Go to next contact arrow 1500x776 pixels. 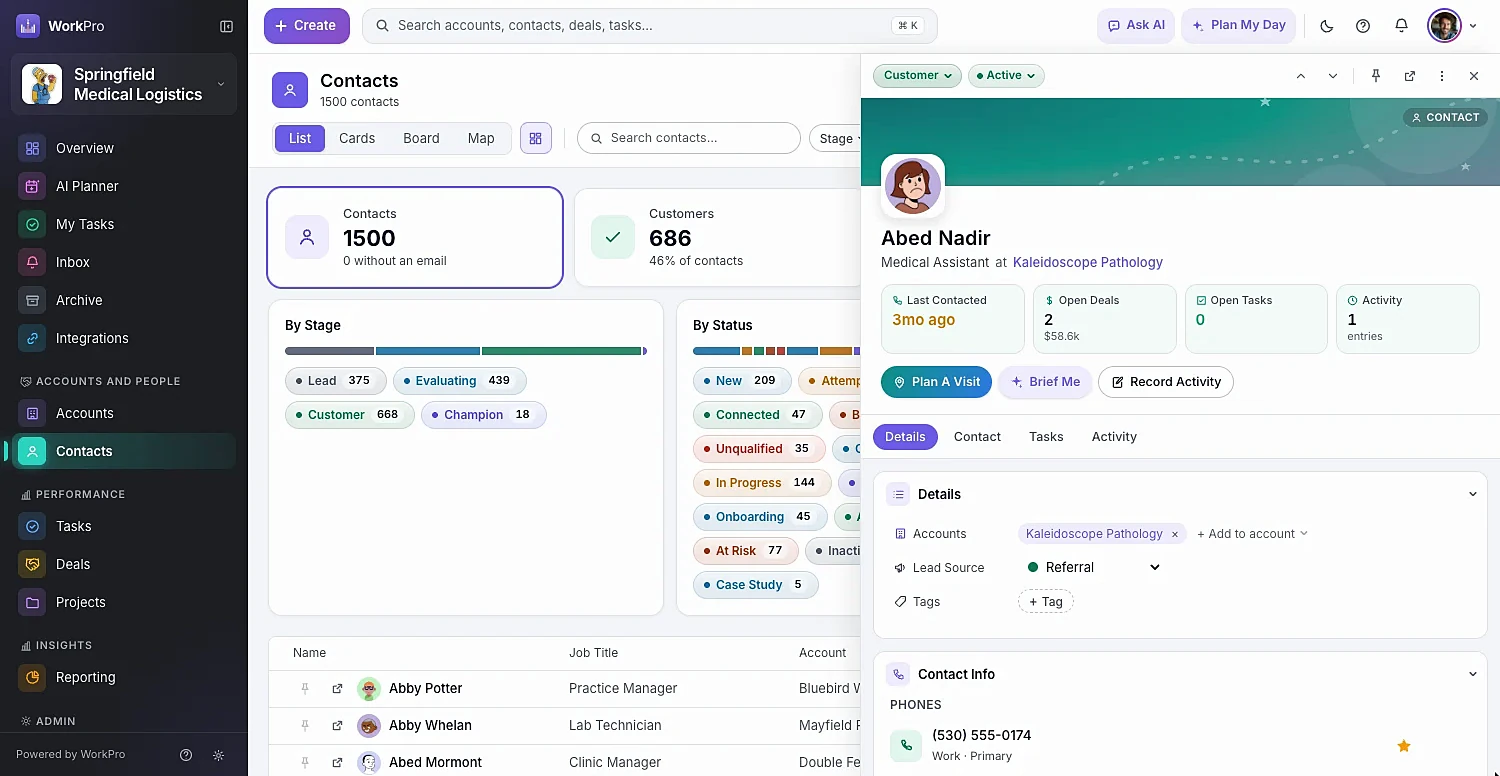tap(1333, 76)
